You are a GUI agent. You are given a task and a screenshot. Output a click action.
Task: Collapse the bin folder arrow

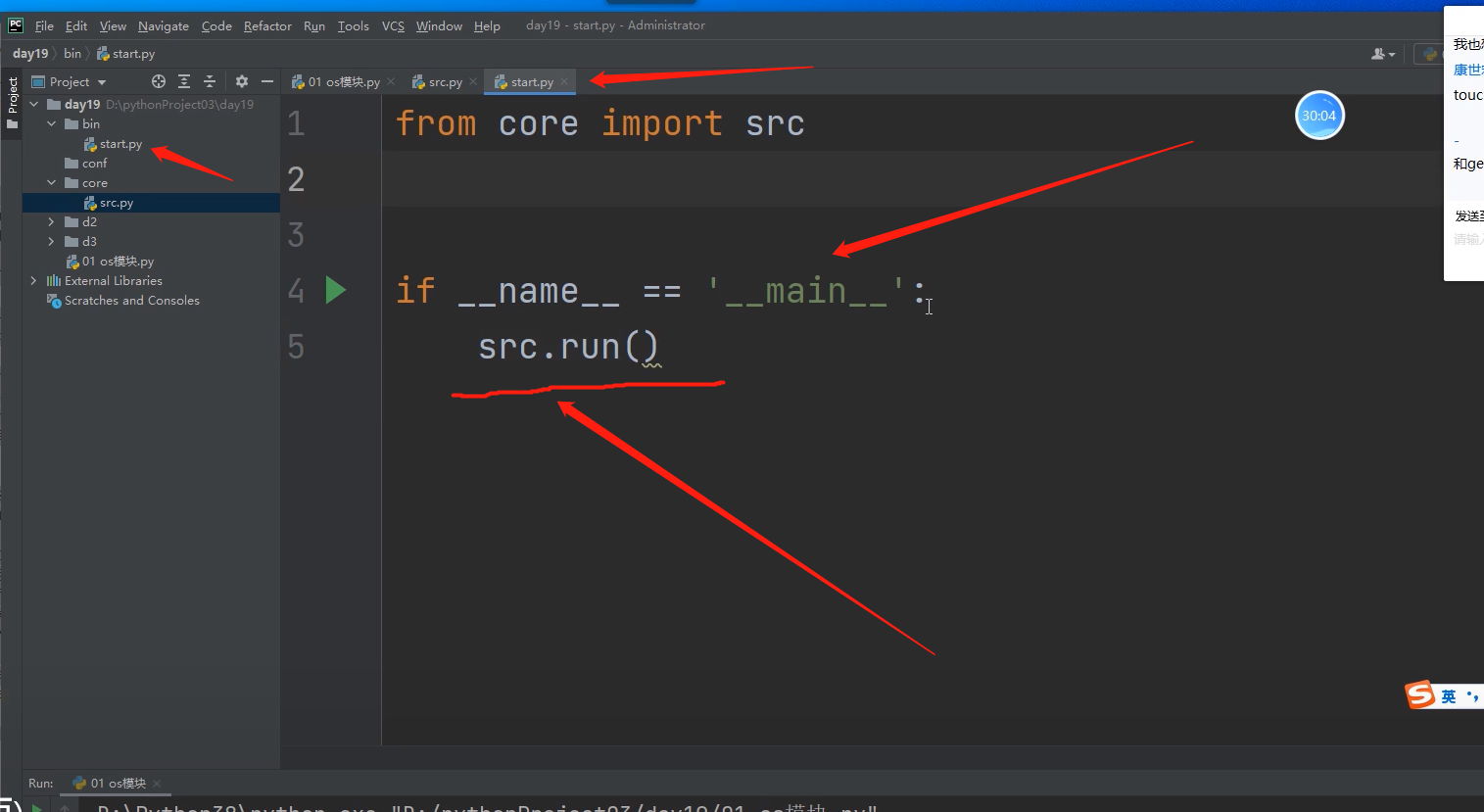(52, 123)
